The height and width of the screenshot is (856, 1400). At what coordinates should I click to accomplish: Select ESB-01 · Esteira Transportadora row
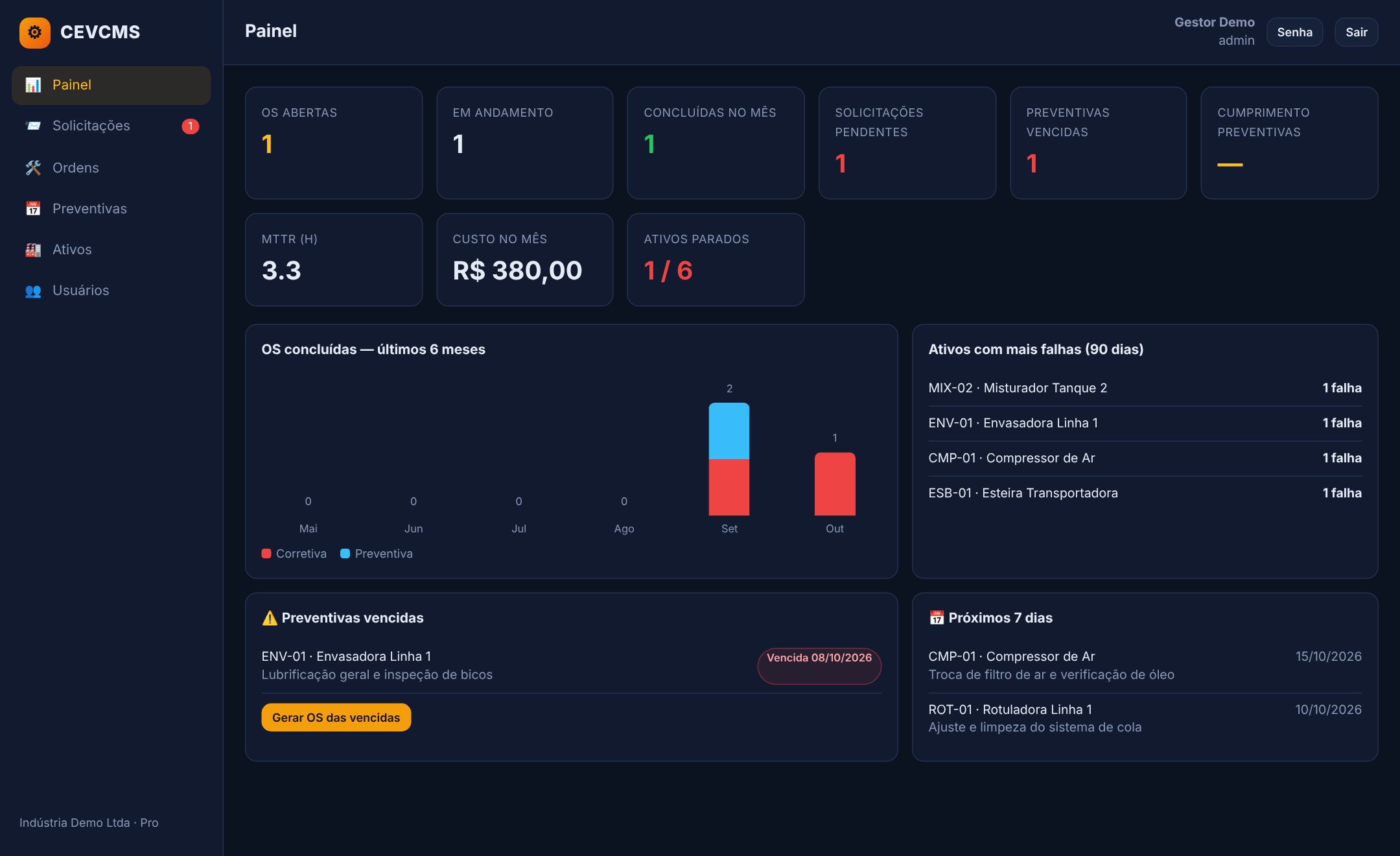click(x=1145, y=493)
